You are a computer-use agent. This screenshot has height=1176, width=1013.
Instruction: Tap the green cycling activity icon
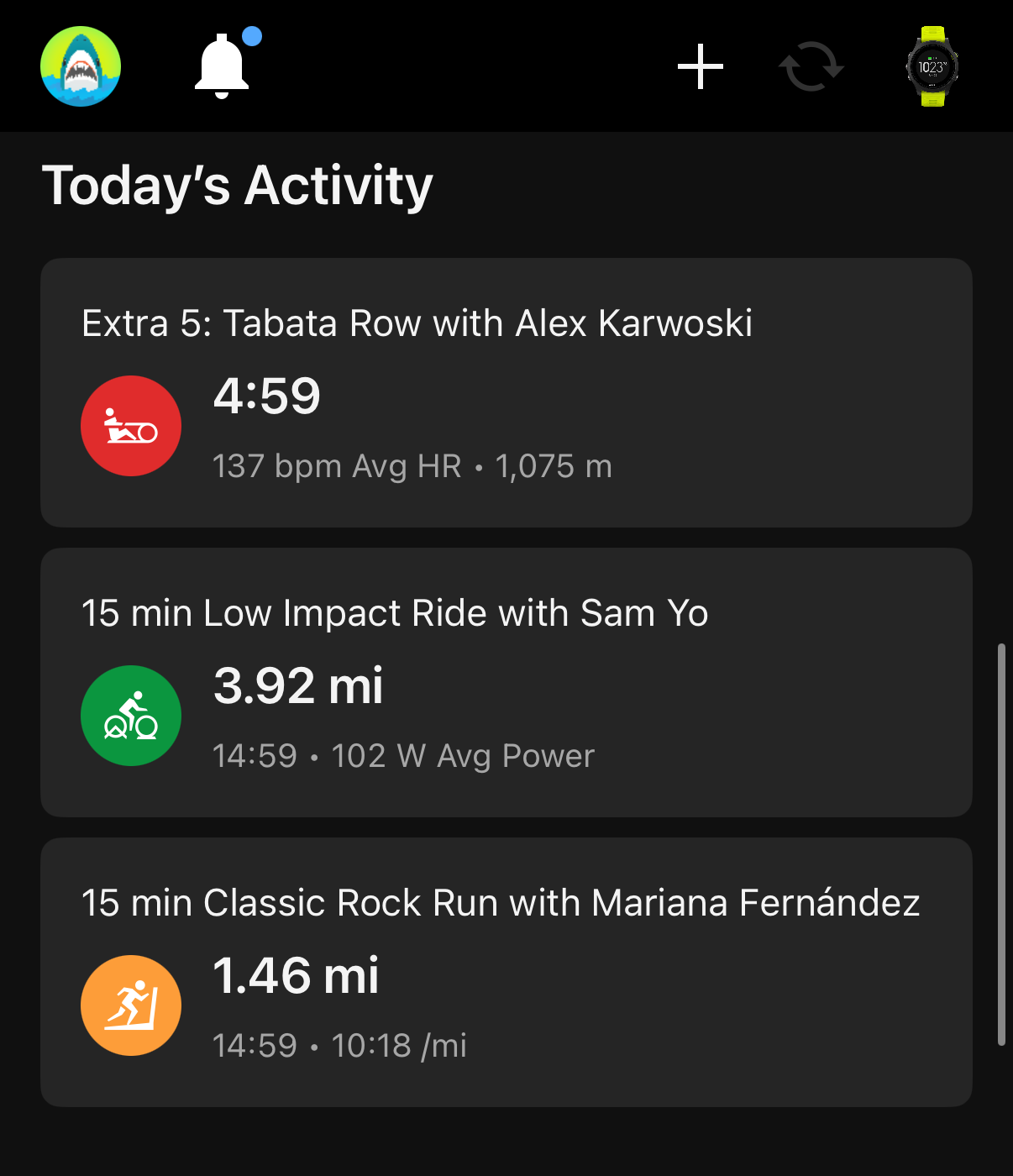coord(131,716)
